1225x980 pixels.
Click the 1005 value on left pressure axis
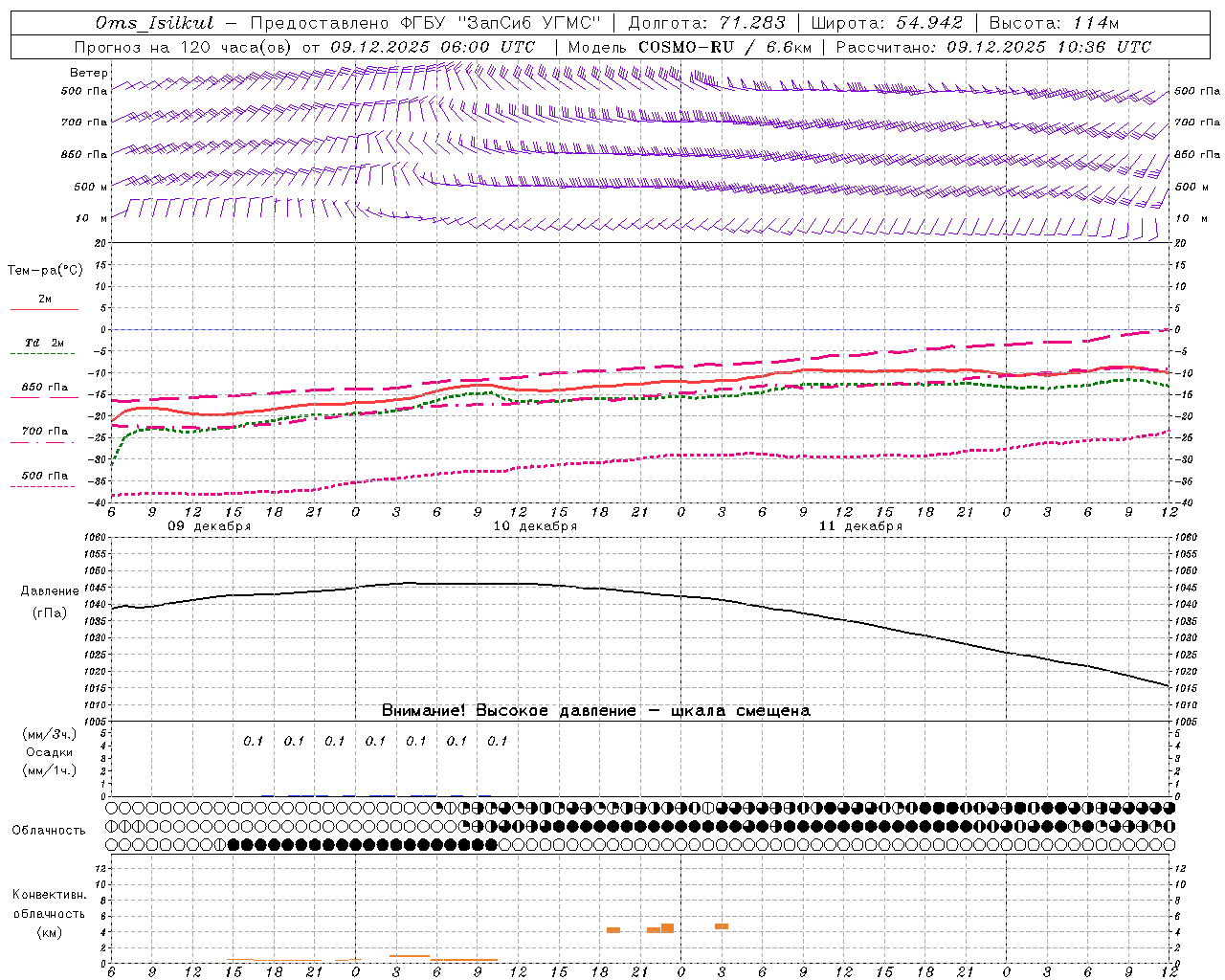(94, 721)
